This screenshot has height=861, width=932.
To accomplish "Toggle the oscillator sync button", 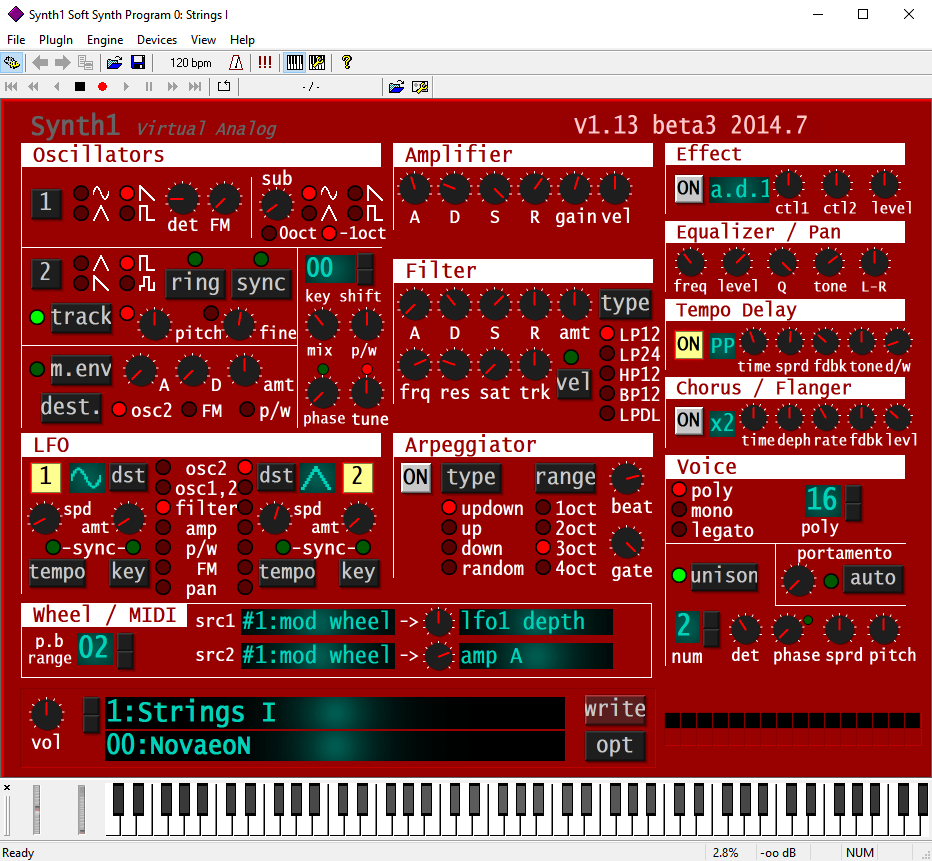I will pos(262,283).
